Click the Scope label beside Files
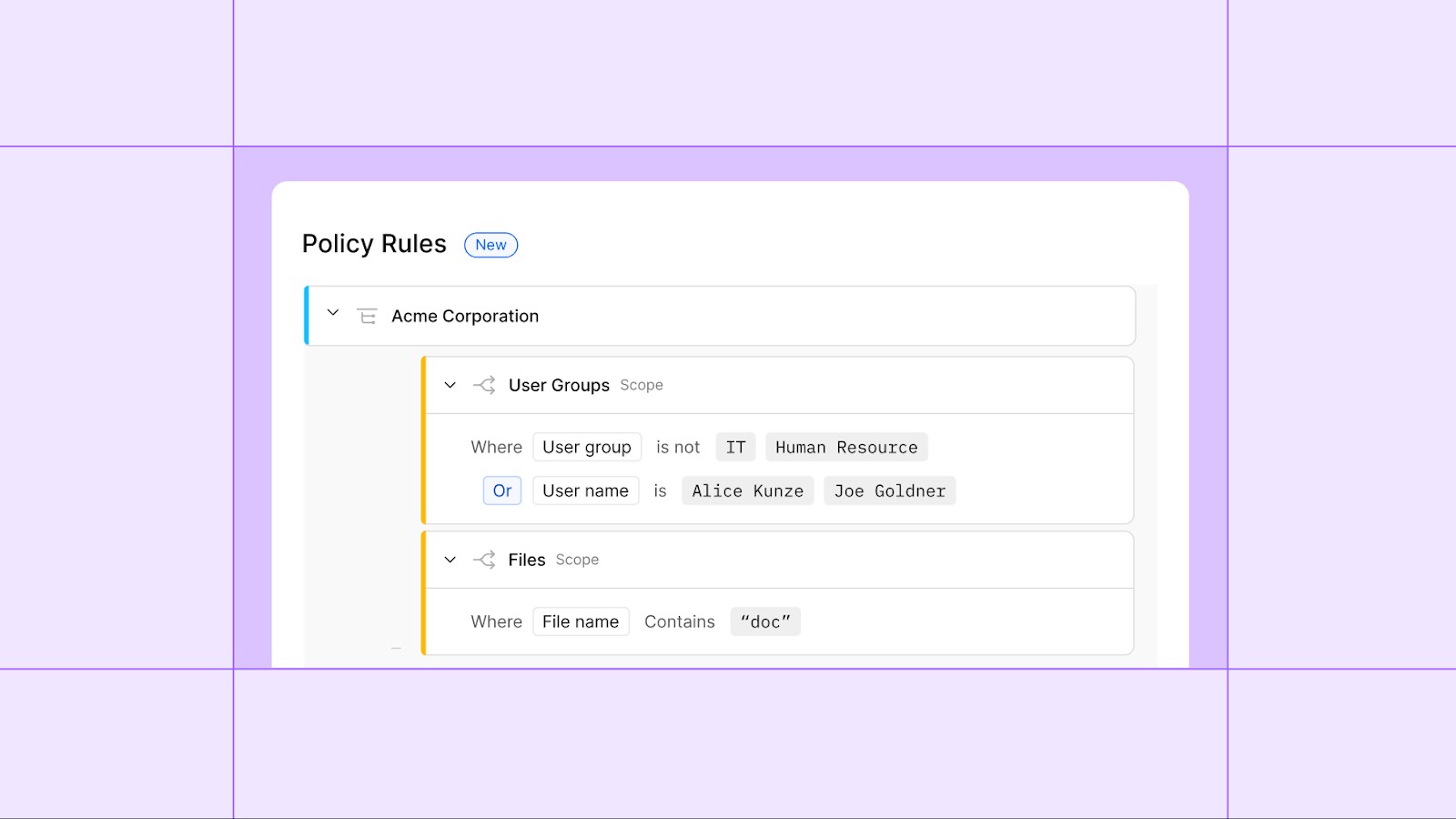Image resolution: width=1456 pixels, height=819 pixels. [577, 560]
